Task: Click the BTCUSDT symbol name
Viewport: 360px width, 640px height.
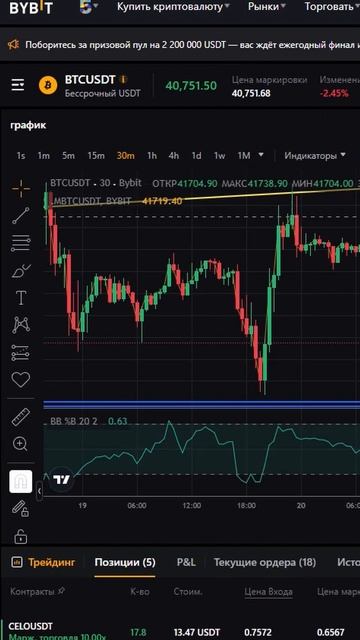Action: 90,79
